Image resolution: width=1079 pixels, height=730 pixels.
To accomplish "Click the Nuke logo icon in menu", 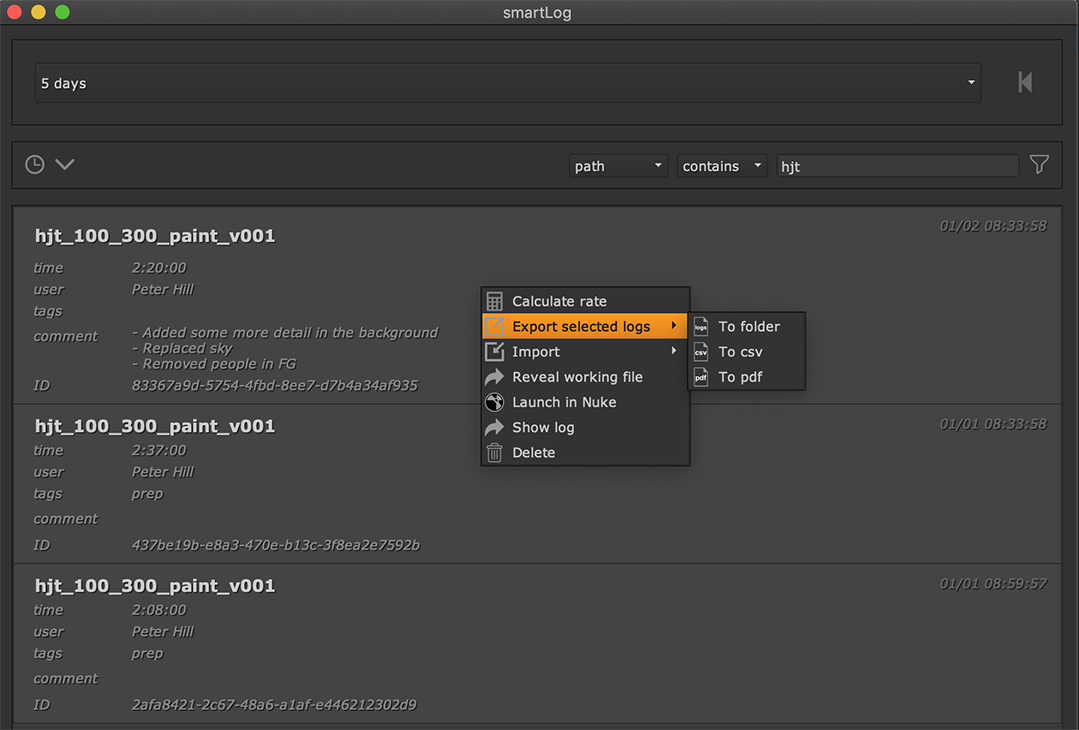I will pos(495,402).
